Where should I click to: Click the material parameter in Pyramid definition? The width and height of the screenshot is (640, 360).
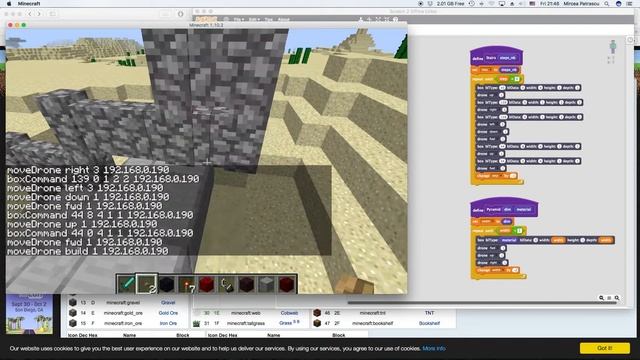click(x=523, y=209)
